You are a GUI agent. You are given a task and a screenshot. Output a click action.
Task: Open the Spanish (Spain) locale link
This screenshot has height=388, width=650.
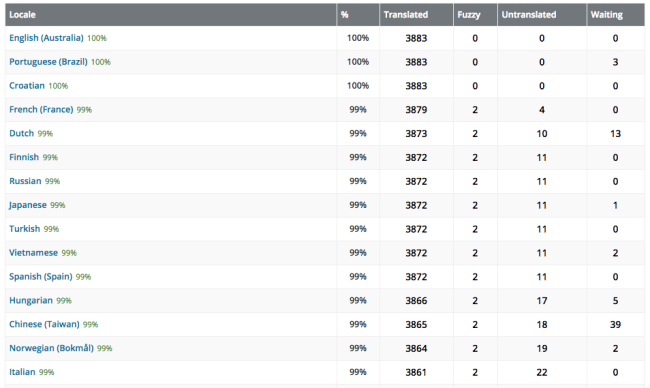(x=41, y=276)
